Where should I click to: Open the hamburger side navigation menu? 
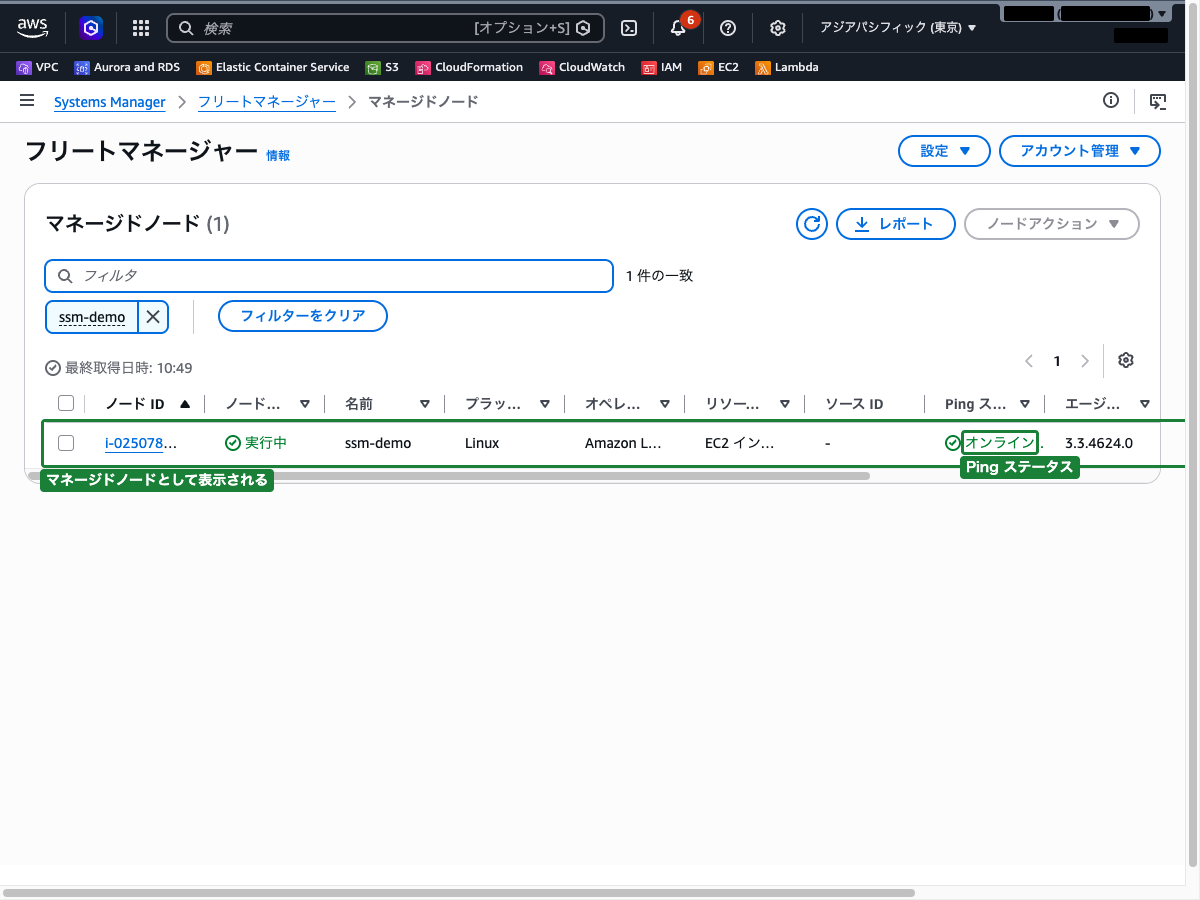point(27,101)
